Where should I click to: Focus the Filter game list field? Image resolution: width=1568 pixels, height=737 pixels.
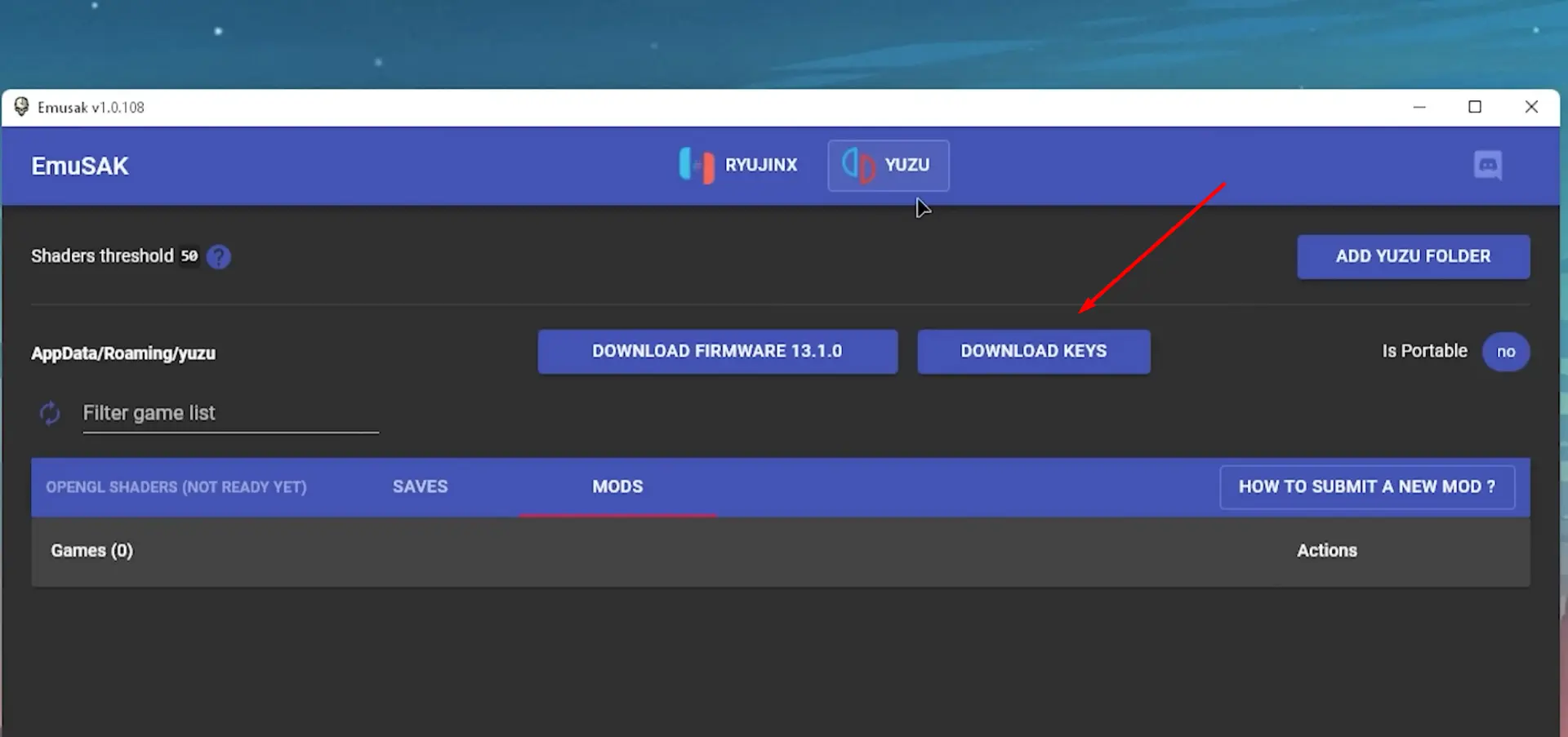230,414
